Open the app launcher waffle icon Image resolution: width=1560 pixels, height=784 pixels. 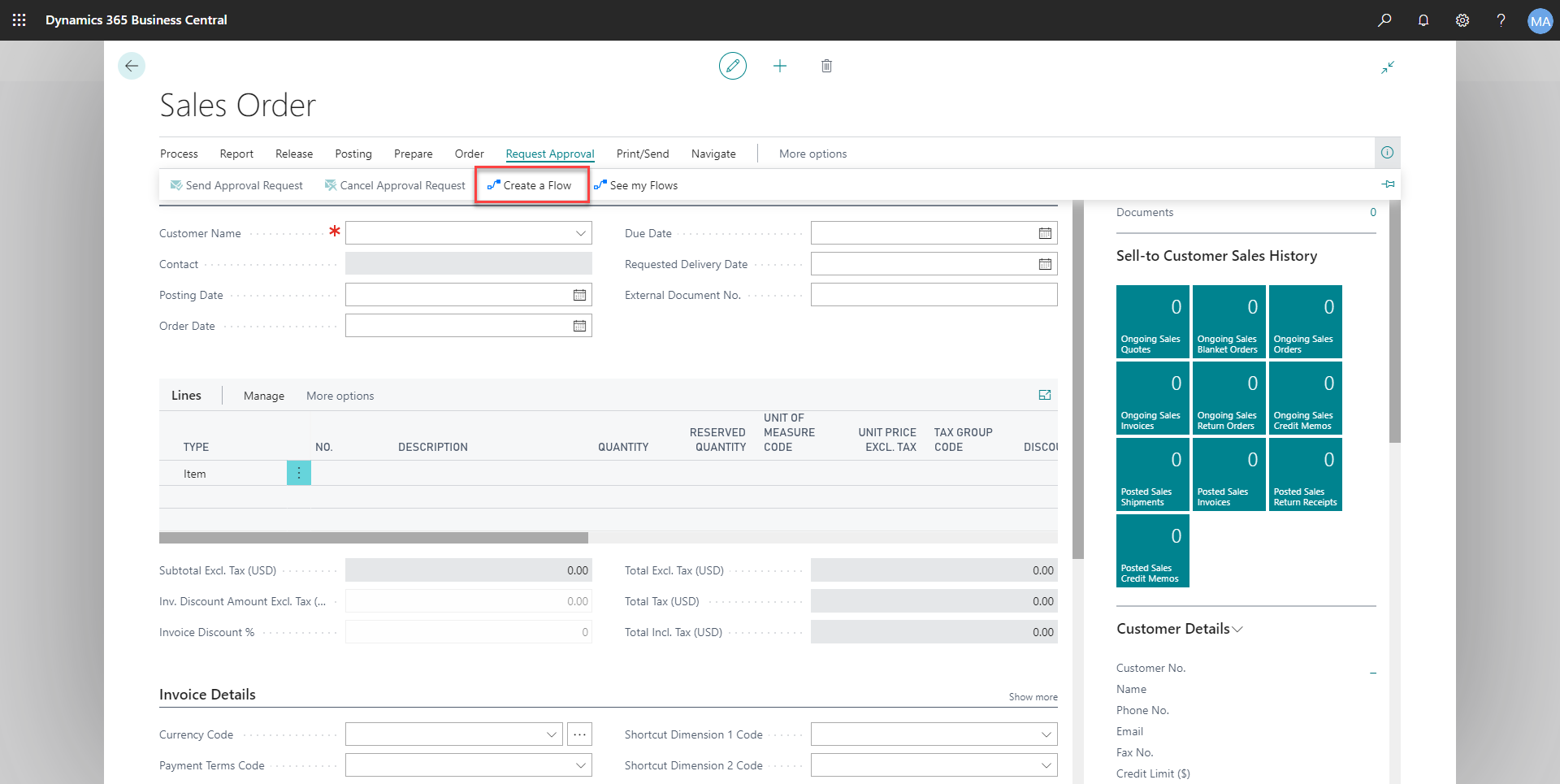(x=19, y=20)
